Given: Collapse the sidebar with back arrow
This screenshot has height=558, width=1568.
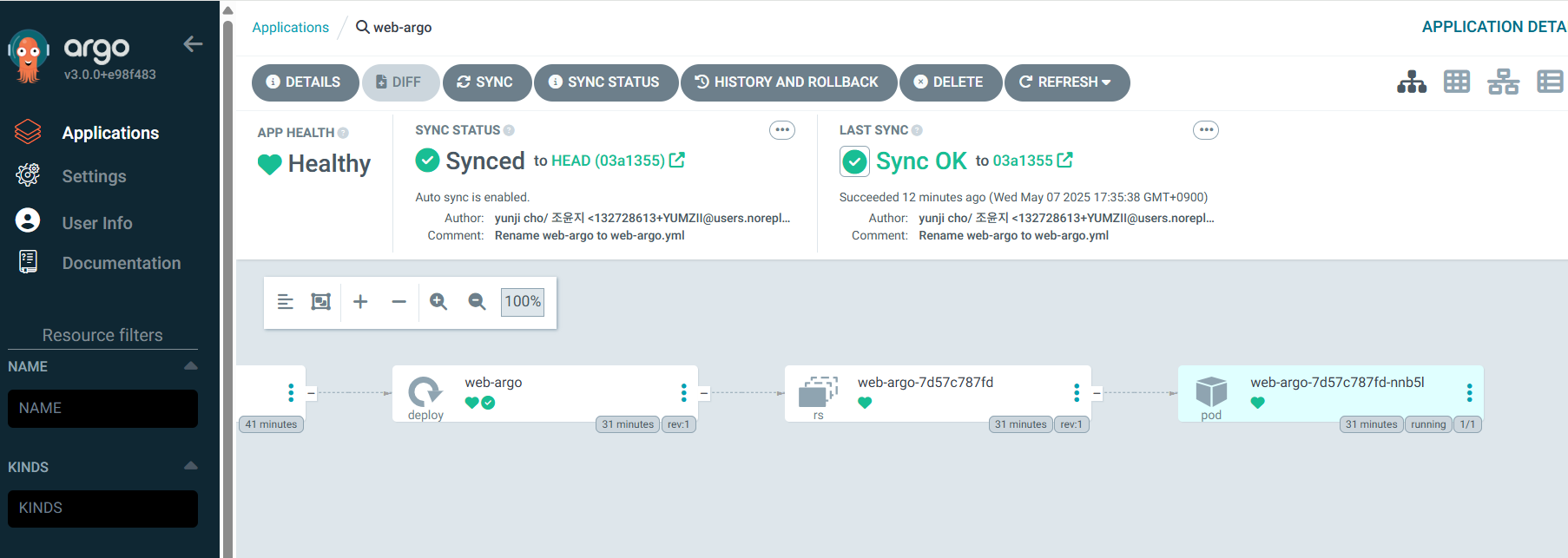Looking at the screenshot, I should pos(193,44).
